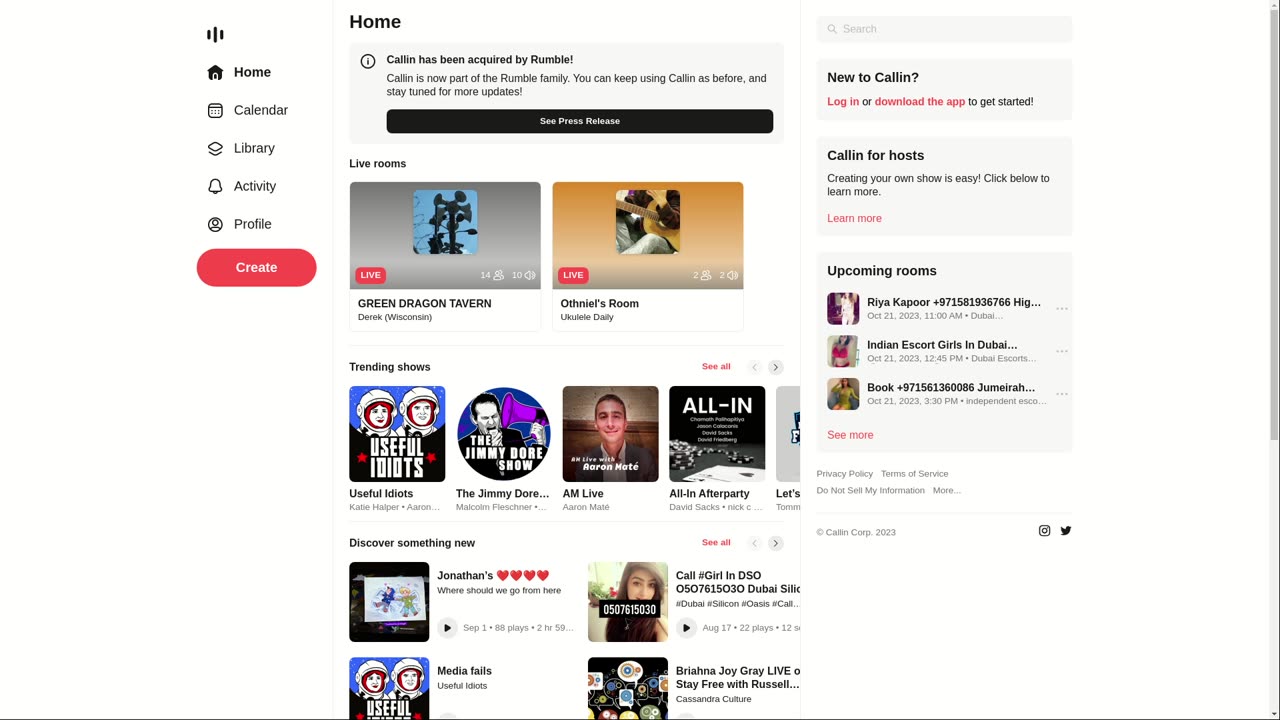Click See all for Discover something new
1280x720 pixels.
tap(716, 543)
